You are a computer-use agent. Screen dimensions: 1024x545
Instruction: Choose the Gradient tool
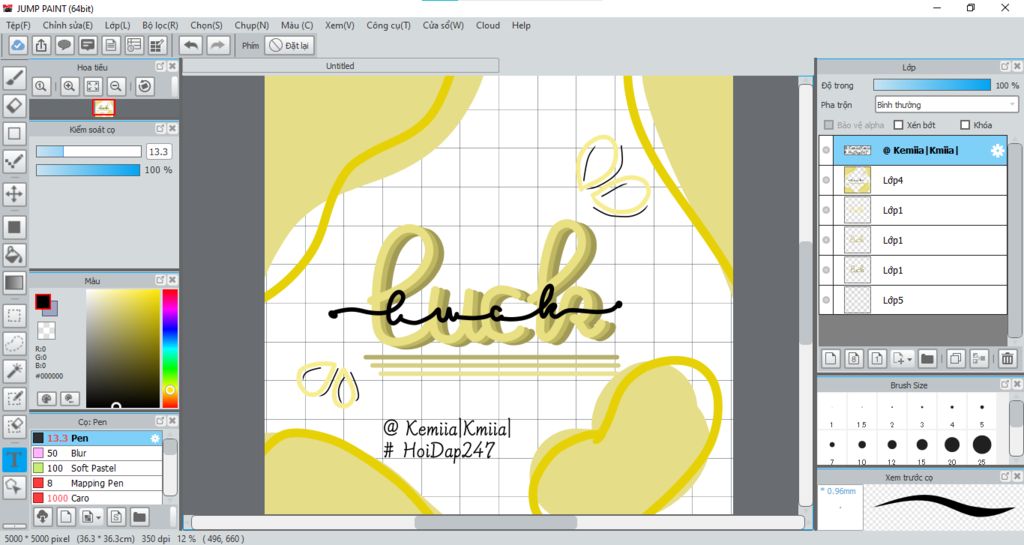(14, 283)
